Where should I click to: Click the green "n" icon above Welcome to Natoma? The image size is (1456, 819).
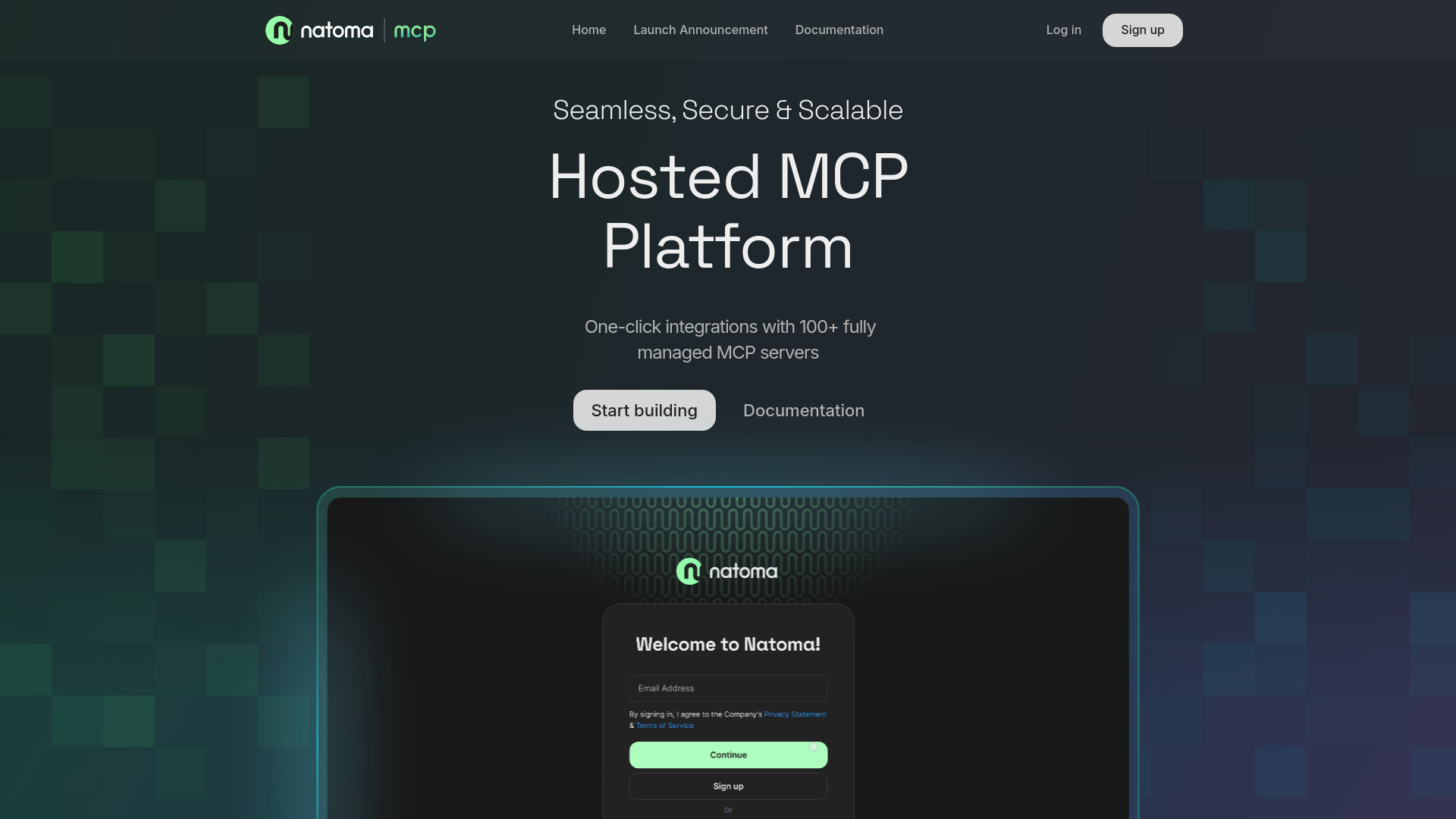[x=689, y=570]
